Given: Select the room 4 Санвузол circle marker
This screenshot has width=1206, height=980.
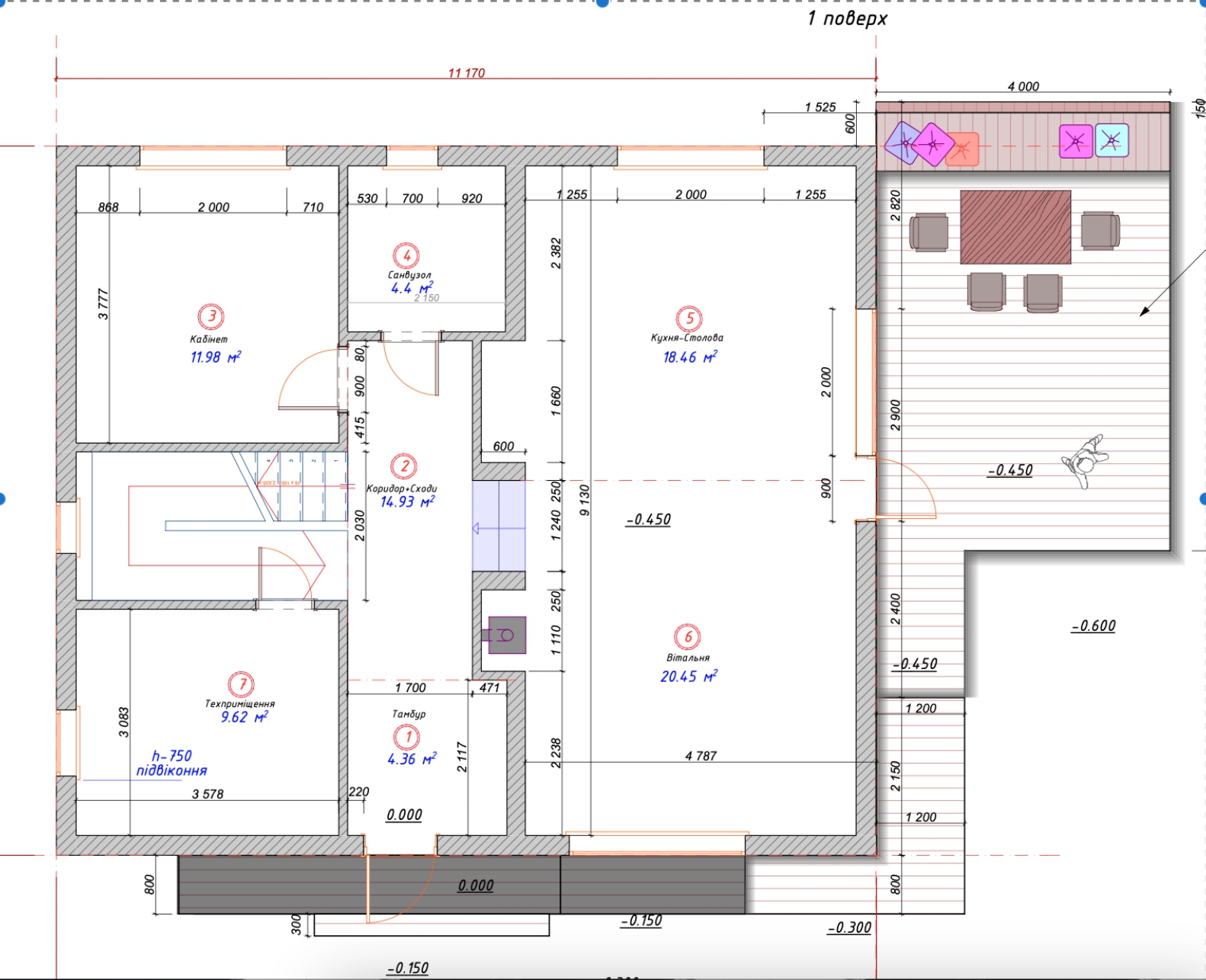Looking at the screenshot, I should pyautogui.click(x=406, y=255).
